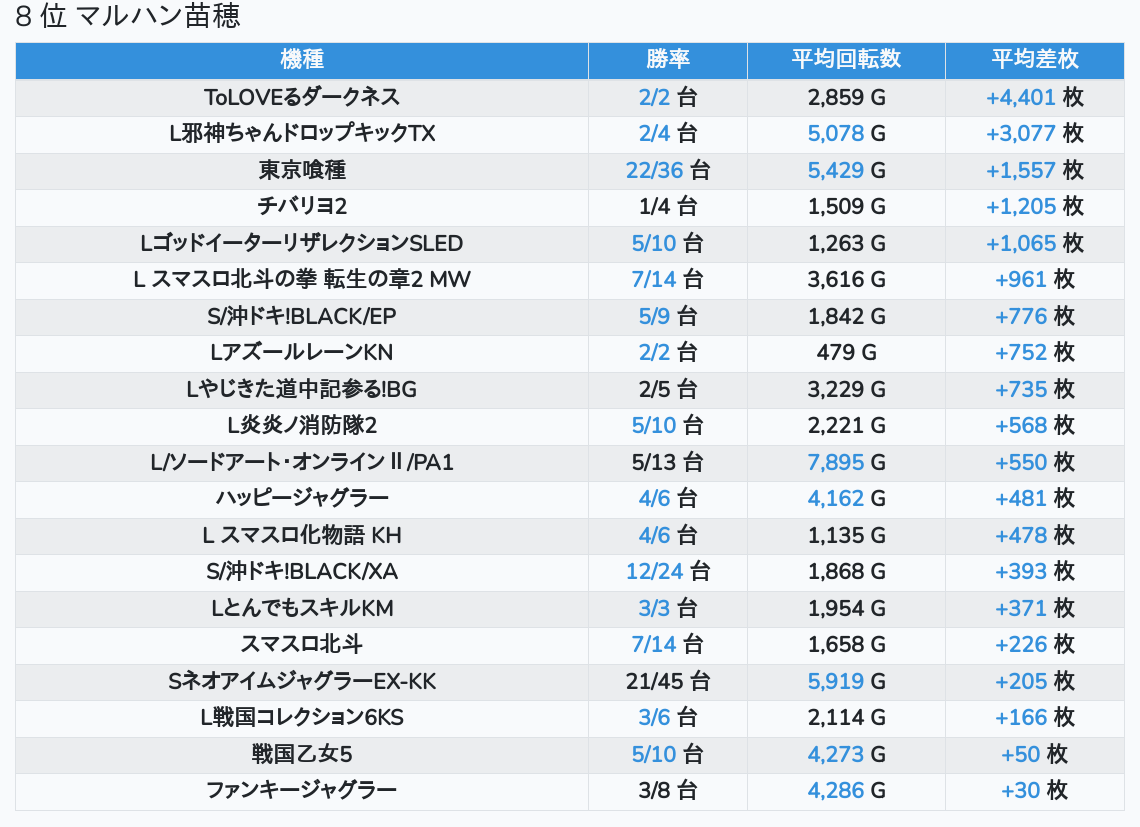Viewport: 1140px width, 827px height.
Task: Click the ハッピージャグラー machine name
Action: (x=302, y=498)
